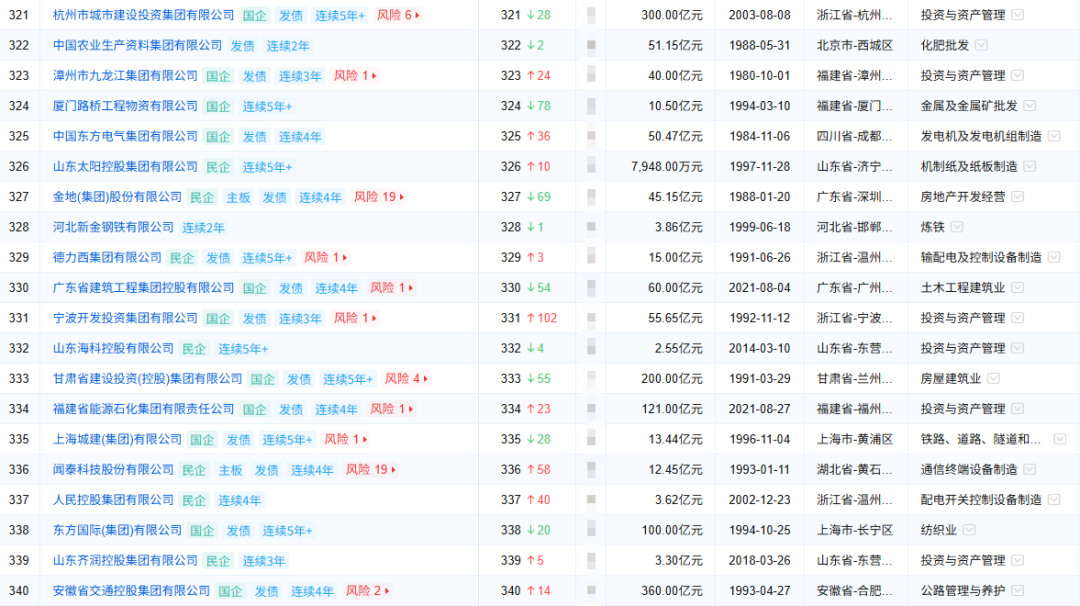
Task: Open industry dropdown arrow beside 机制纸及纸板制造
Action: point(1030,167)
